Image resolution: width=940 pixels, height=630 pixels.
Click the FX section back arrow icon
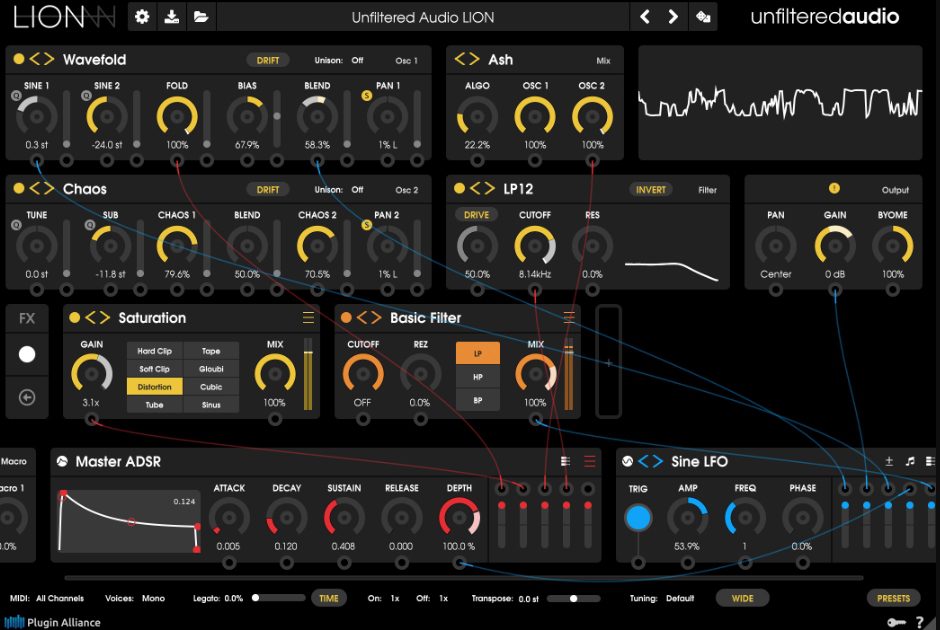(27, 397)
